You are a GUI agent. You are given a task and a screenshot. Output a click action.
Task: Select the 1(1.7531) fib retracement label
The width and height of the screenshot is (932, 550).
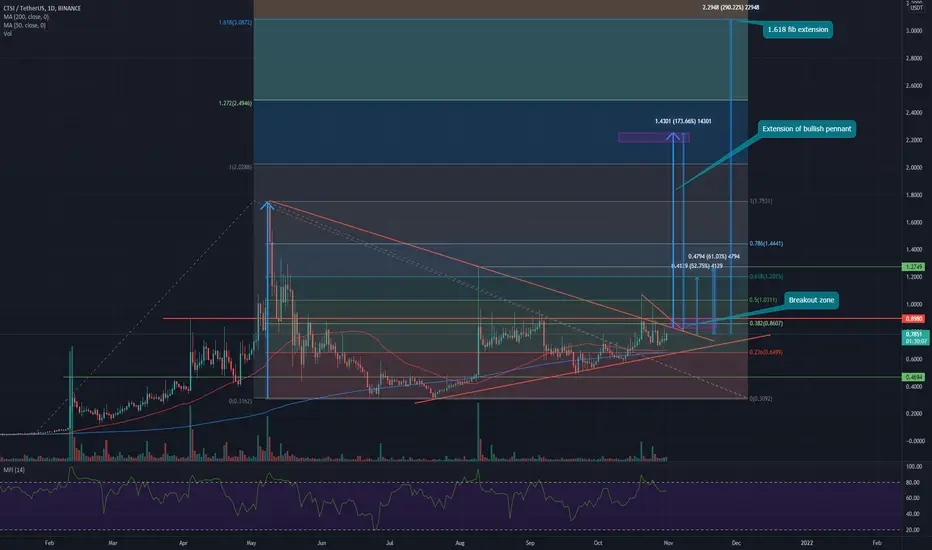pyautogui.click(x=761, y=202)
